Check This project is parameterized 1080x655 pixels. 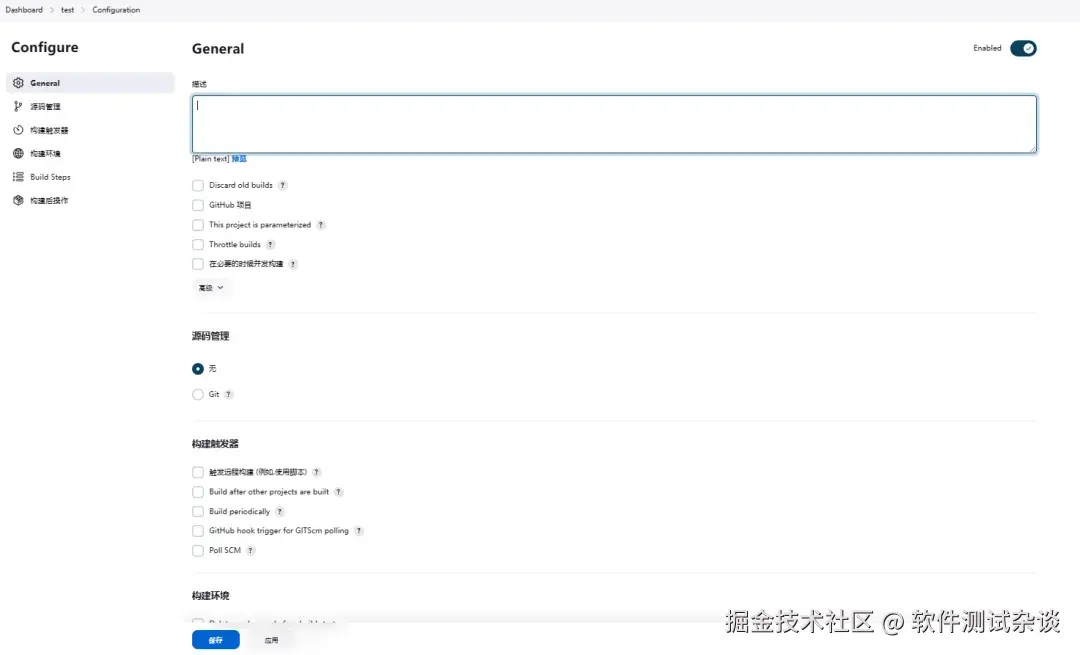coord(198,225)
